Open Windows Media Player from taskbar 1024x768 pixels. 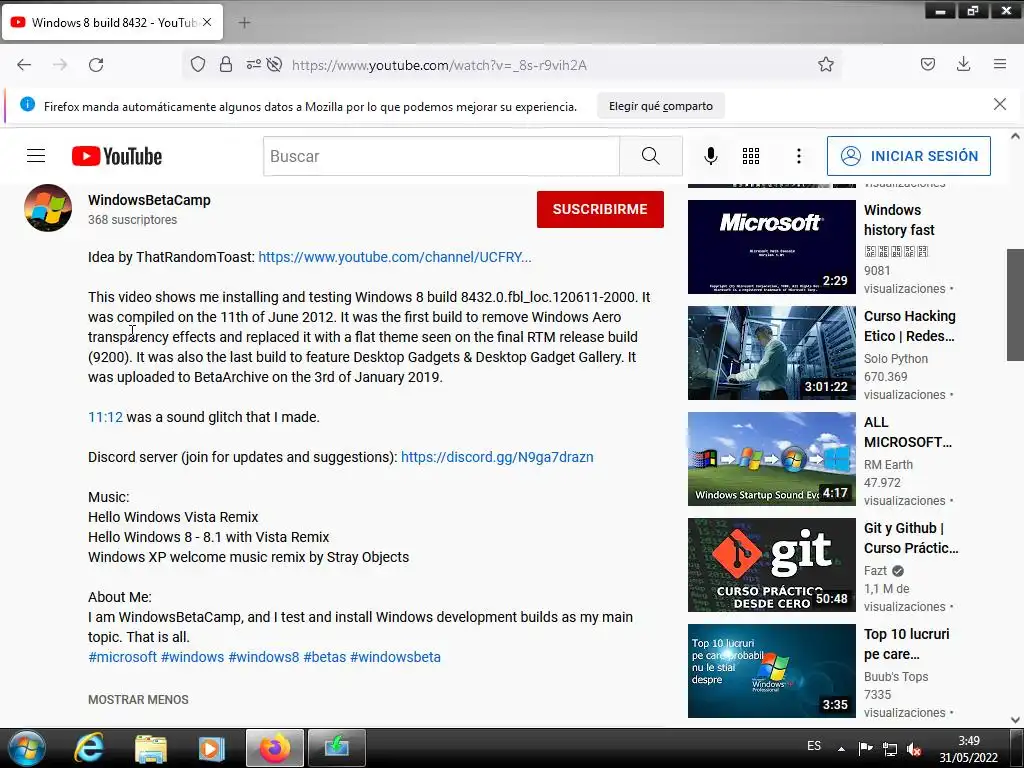tap(211, 748)
